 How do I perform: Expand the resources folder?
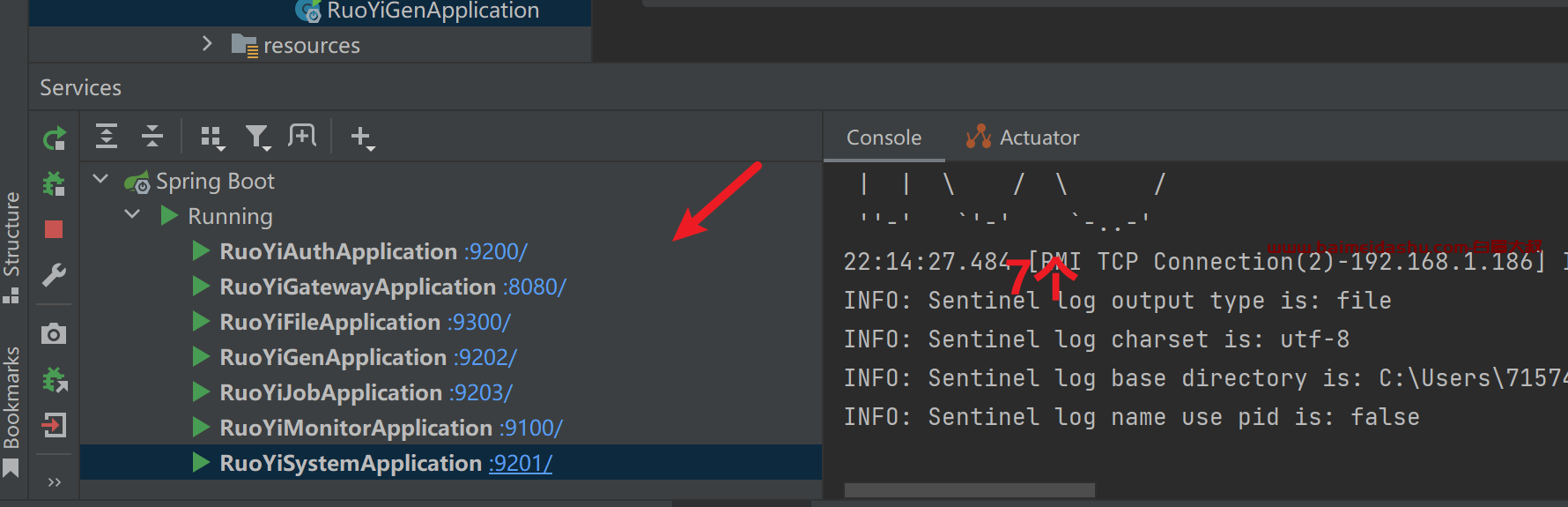[207, 43]
